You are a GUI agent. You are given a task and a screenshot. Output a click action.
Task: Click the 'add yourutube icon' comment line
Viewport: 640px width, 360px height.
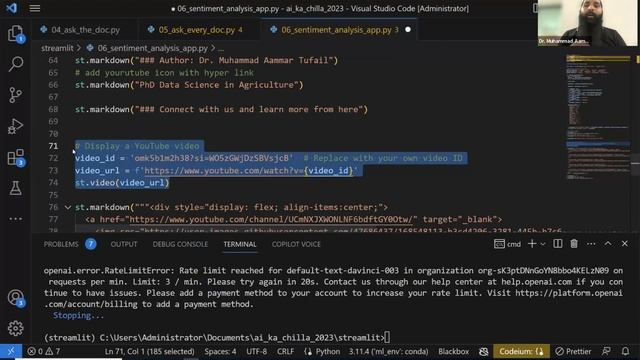(x=164, y=73)
